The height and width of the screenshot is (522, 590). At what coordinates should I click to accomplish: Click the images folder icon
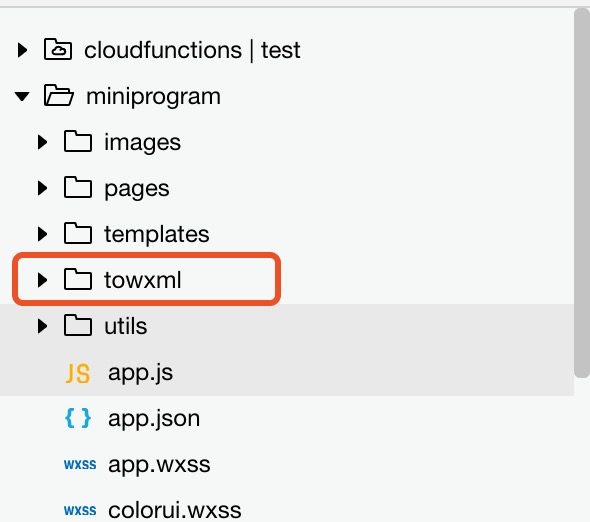tap(78, 142)
